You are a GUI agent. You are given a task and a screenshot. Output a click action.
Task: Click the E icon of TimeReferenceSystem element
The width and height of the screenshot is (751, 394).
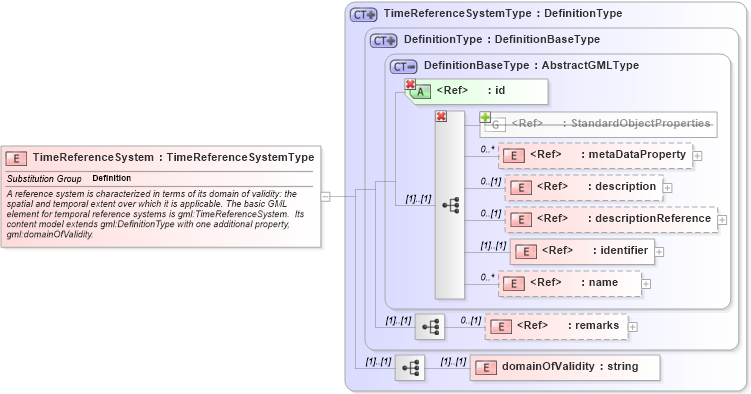pyautogui.click(x=16, y=158)
